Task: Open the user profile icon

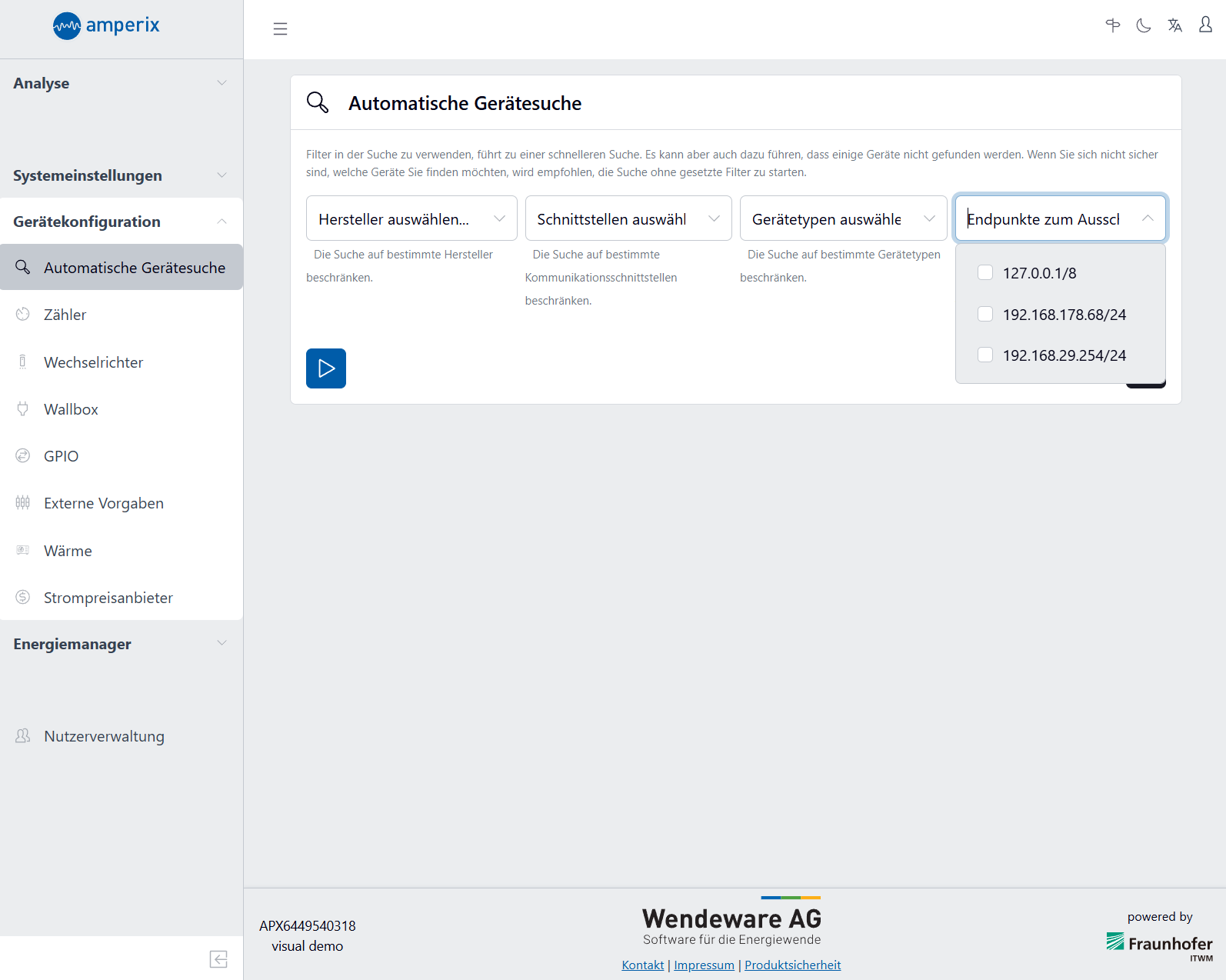Action: click(x=1205, y=25)
